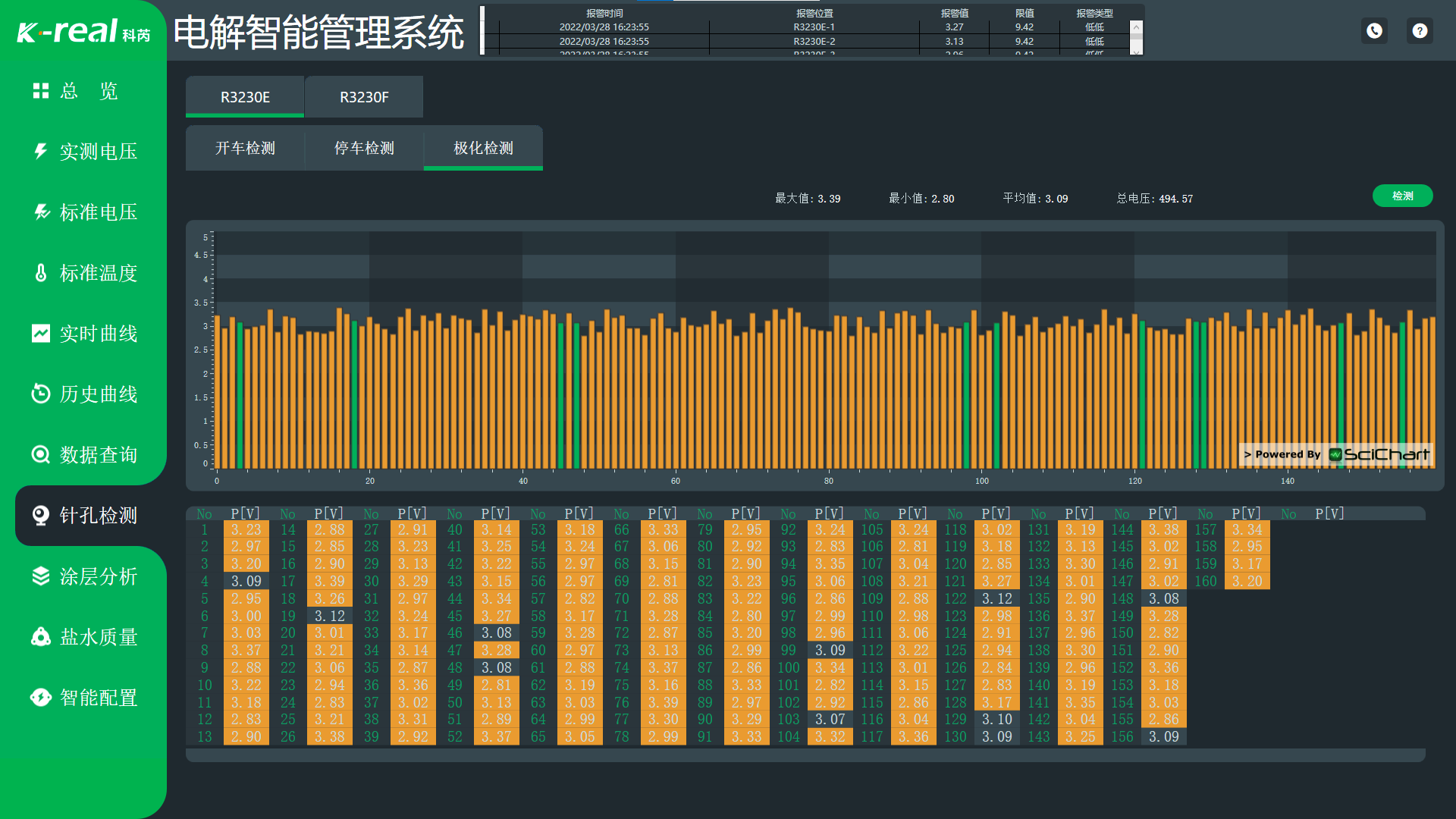Viewport: 1456px width, 819px height.
Task: Click the horizontal scrollbar below the data table
Action: click(805, 755)
